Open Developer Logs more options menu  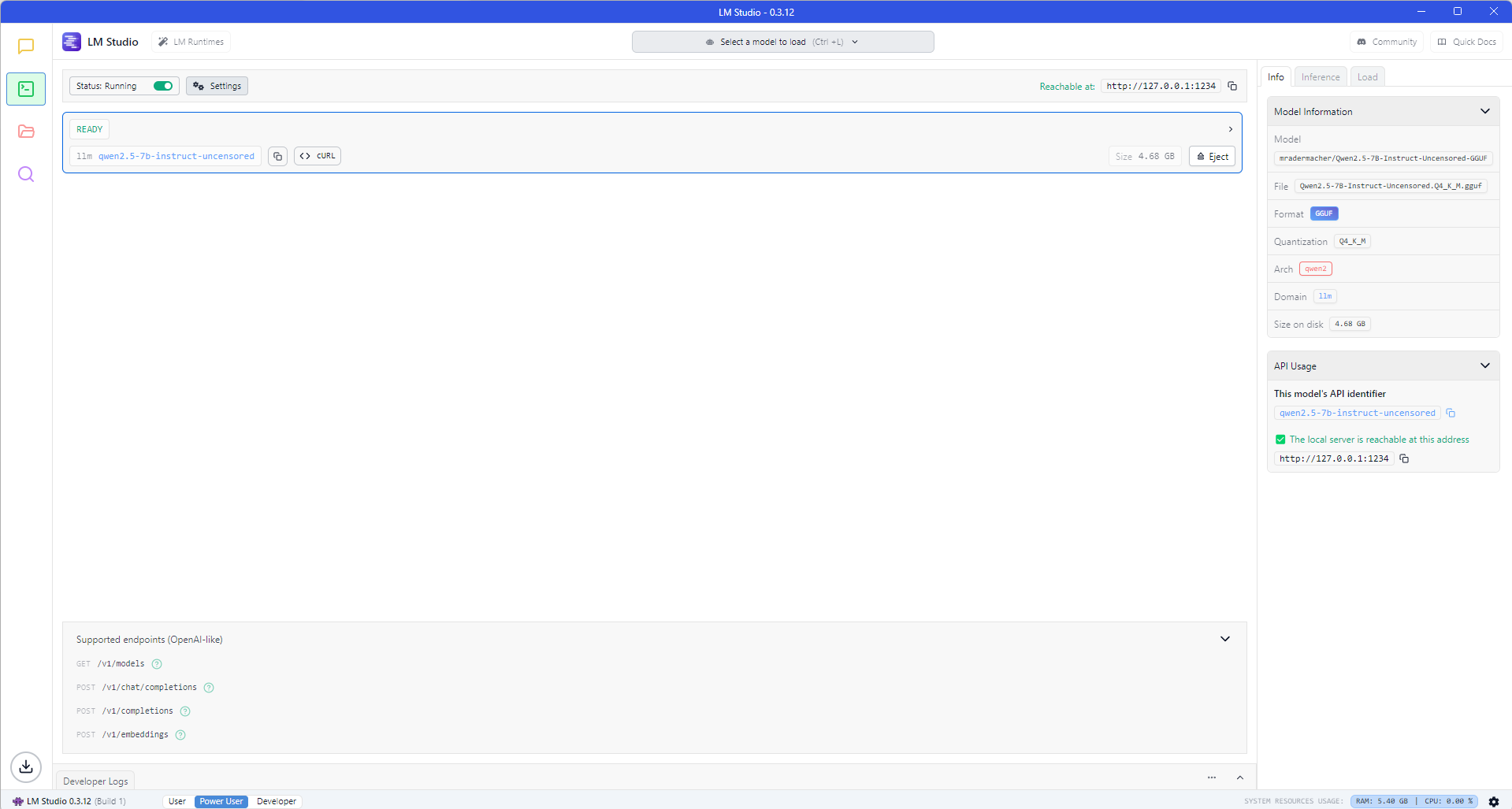coord(1212,777)
